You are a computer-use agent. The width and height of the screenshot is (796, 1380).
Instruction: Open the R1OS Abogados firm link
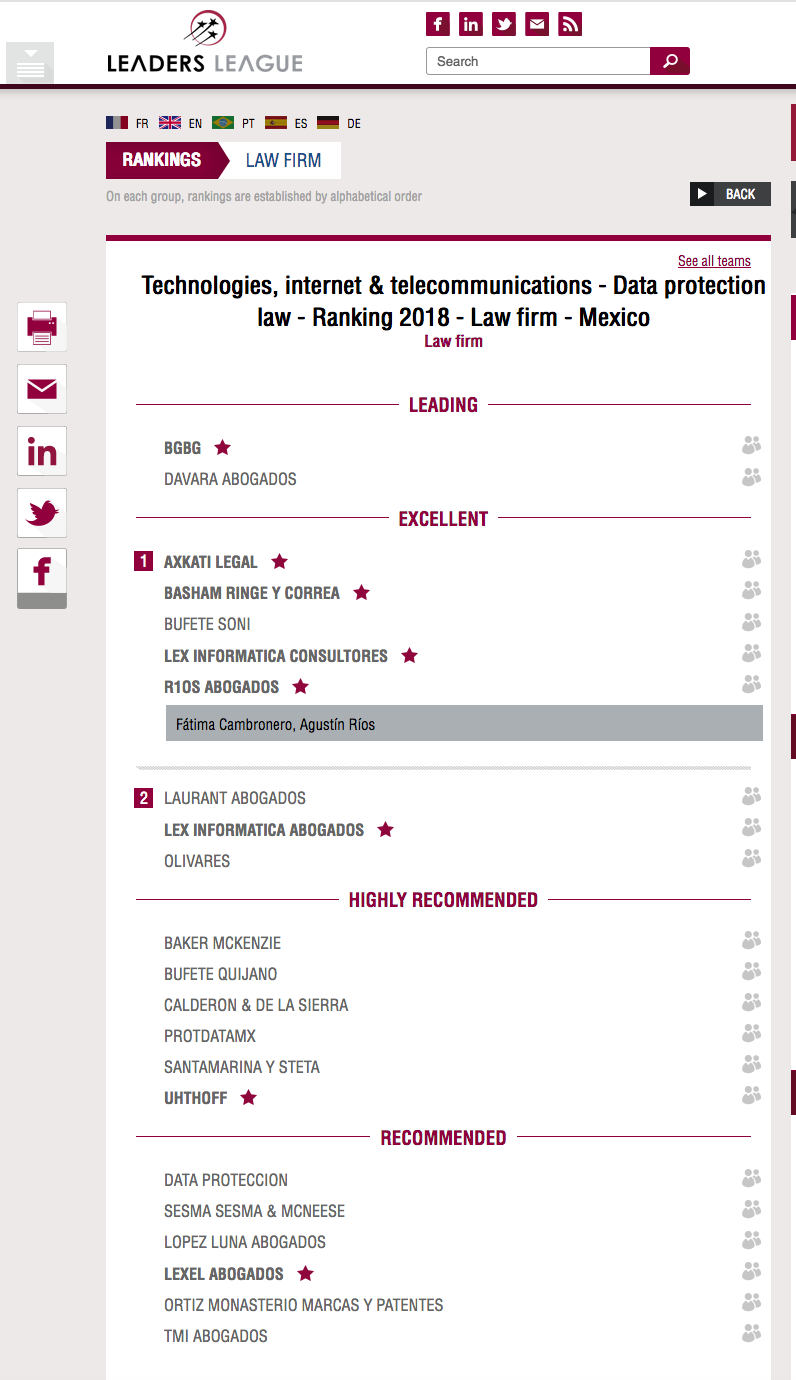pos(222,687)
